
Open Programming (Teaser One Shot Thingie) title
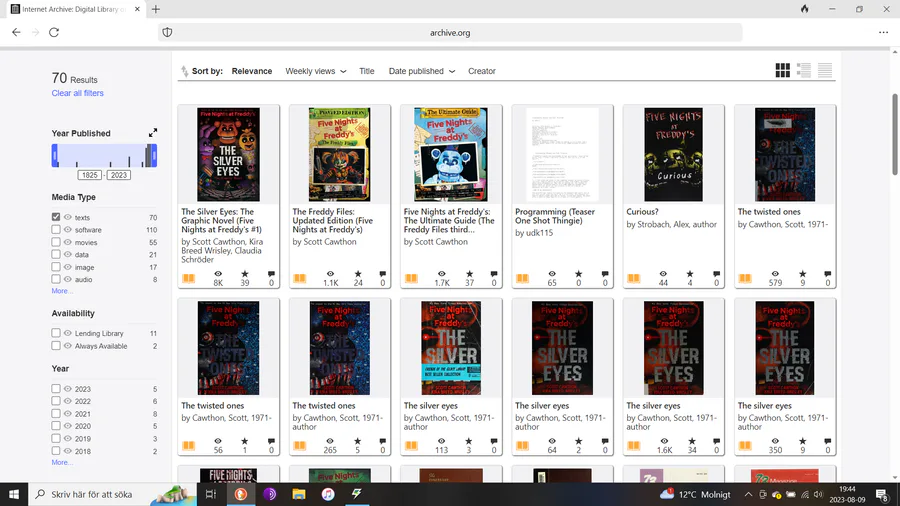[555, 216]
